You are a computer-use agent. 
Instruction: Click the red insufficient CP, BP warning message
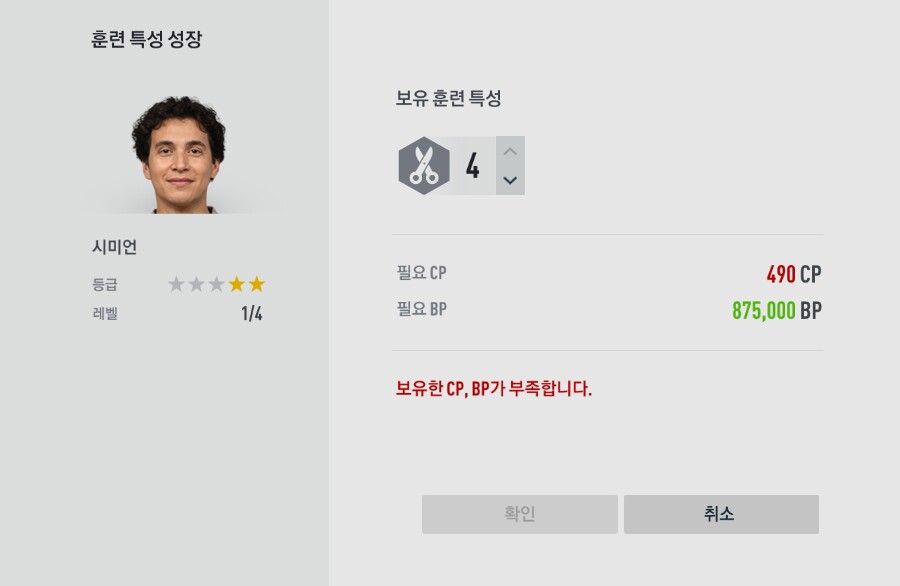[x=494, y=388]
